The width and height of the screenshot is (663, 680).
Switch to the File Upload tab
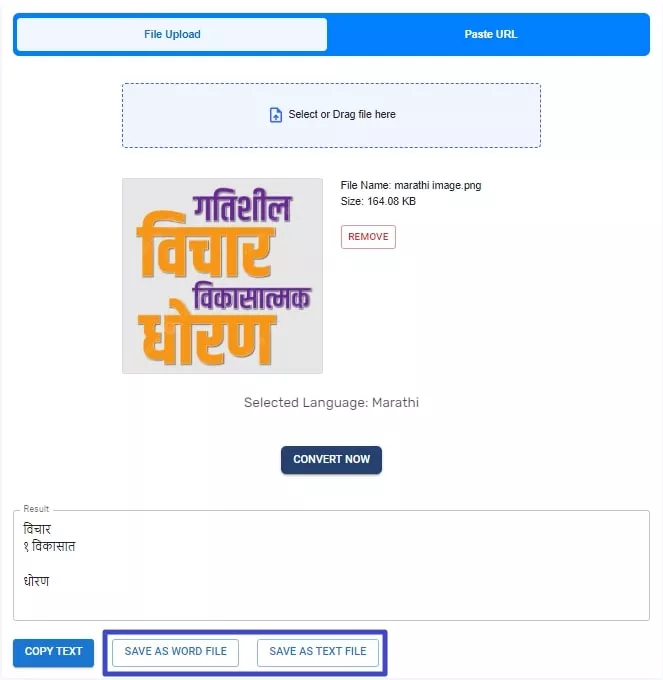tap(172, 34)
